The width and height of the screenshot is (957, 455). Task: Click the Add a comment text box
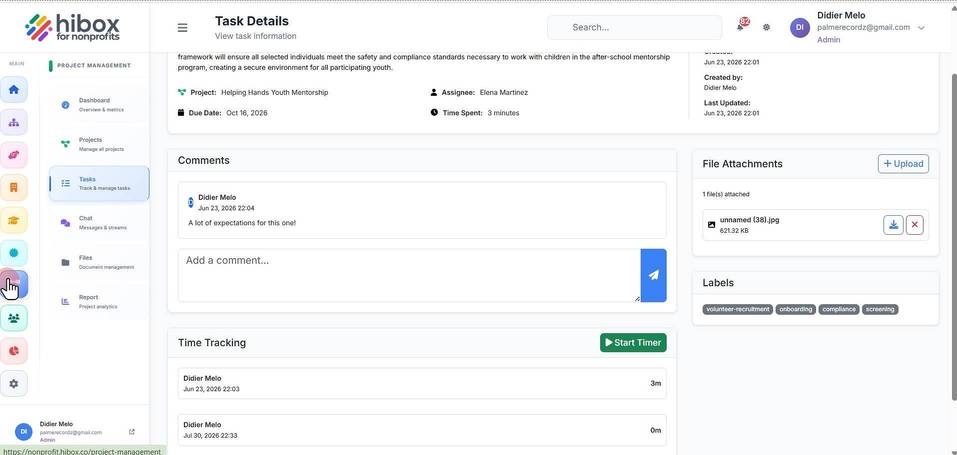tap(410, 275)
